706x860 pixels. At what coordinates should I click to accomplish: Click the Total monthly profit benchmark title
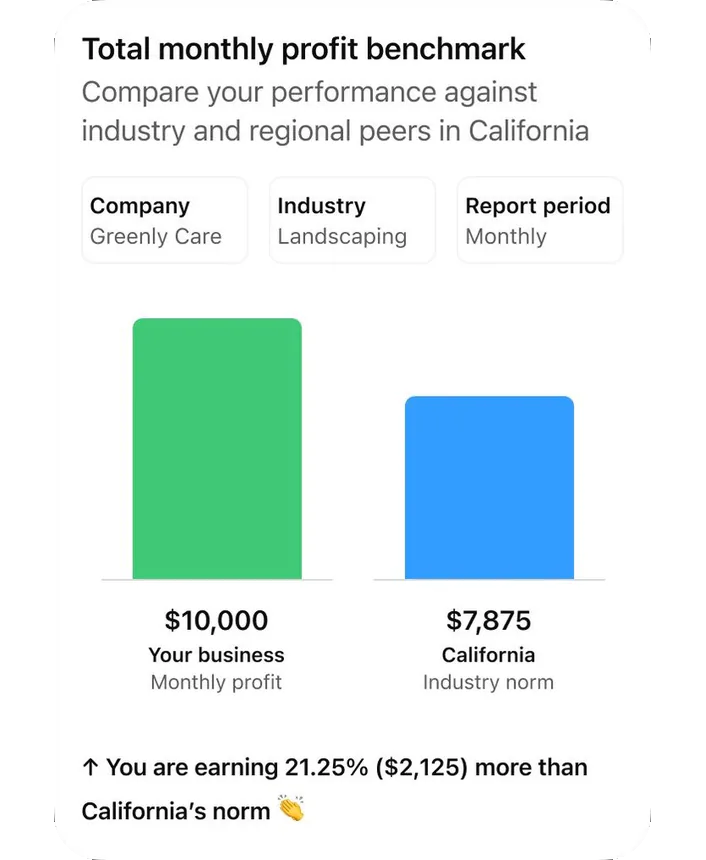tap(305, 49)
